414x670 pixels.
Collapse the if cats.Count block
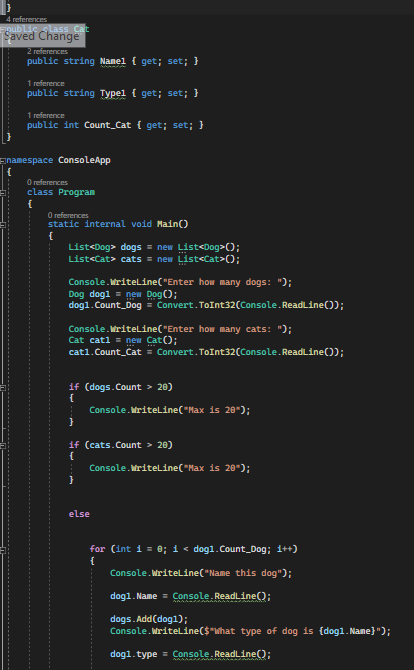[3, 446]
